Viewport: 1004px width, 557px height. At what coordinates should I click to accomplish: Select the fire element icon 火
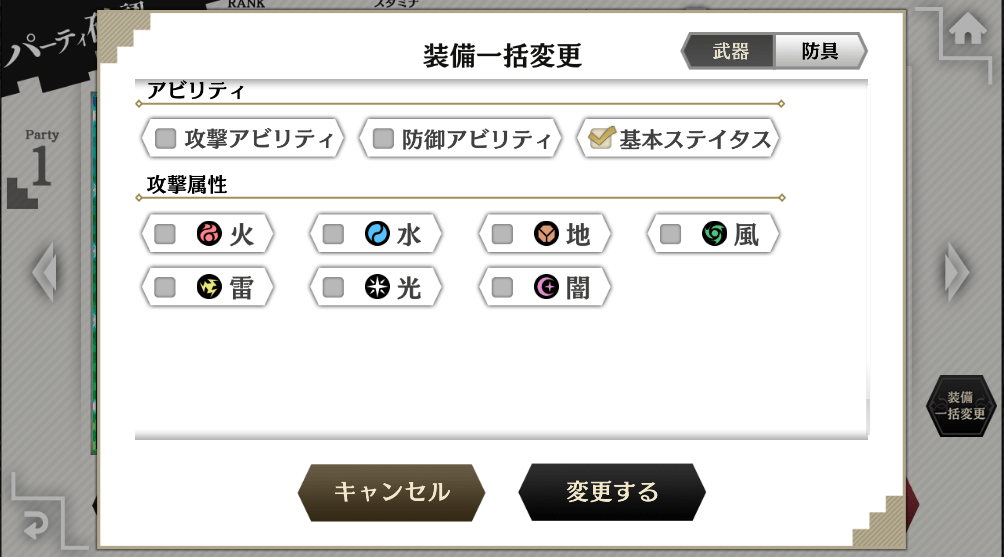click(x=209, y=234)
